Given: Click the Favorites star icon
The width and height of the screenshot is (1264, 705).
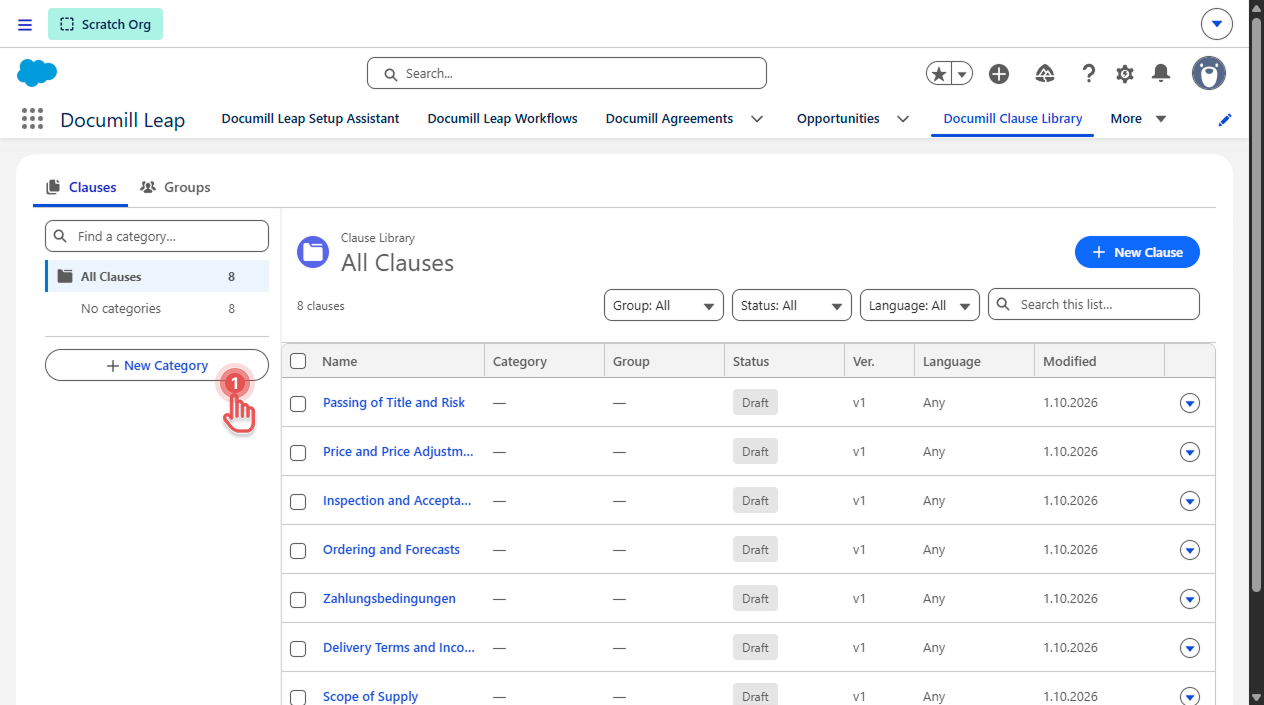Looking at the screenshot, I should point(938,73).
